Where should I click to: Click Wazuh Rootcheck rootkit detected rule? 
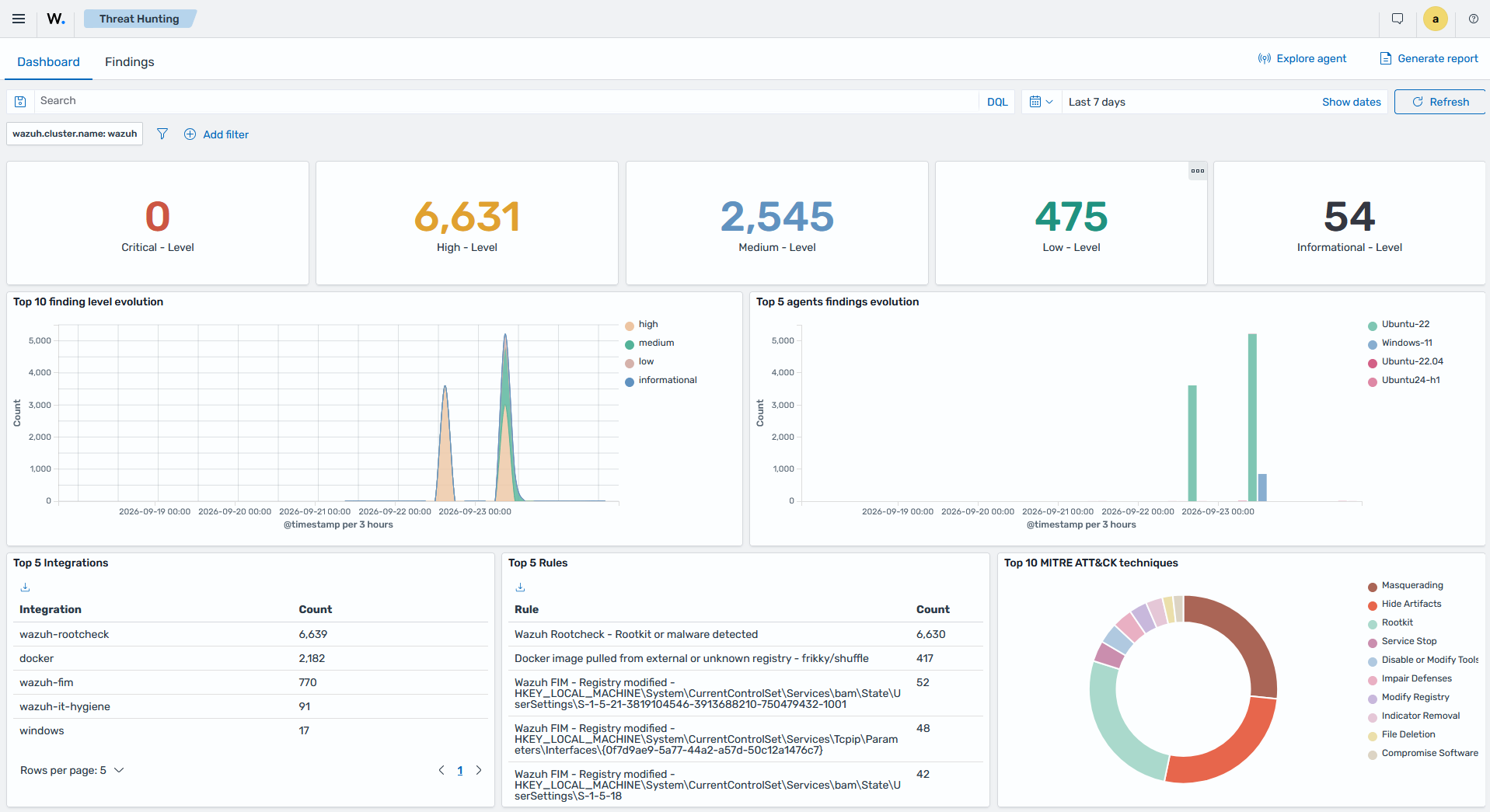[745, 634]
